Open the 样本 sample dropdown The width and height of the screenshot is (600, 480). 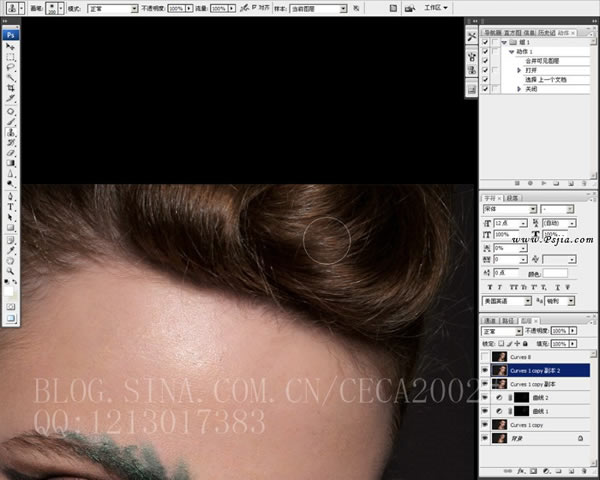pyautogui.click(x=318, y=8)
